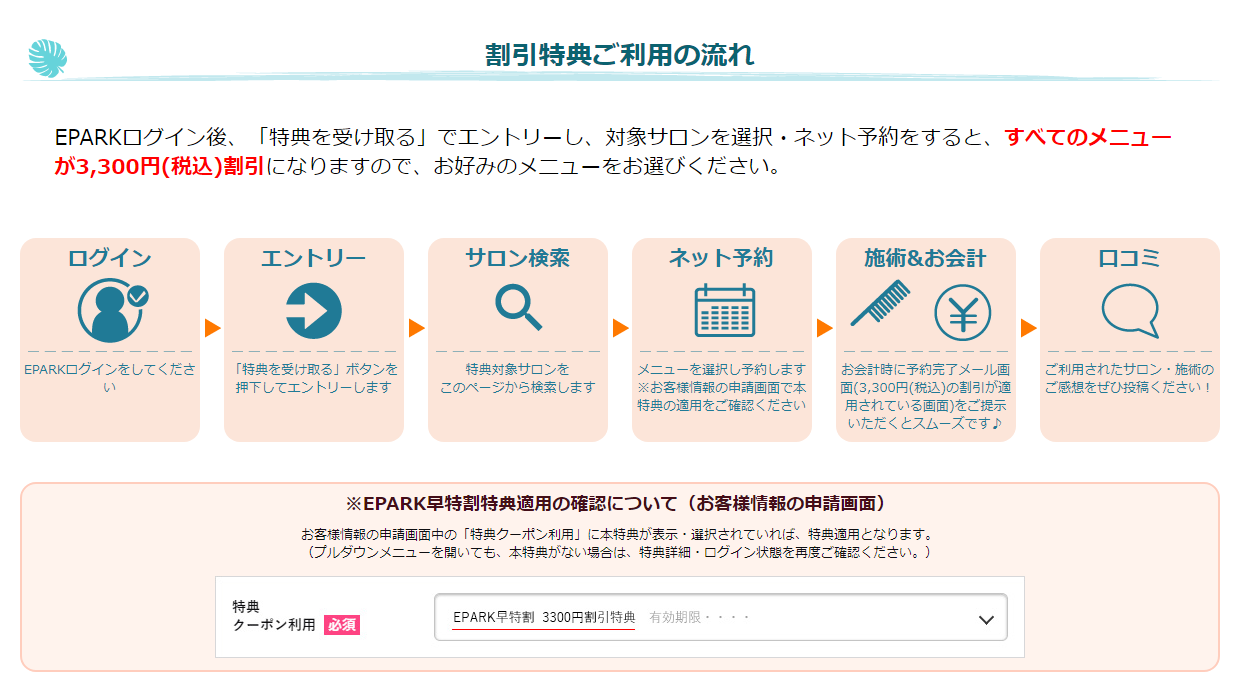Image resolution: width=1241 pixels, height=681 pixels.
Task: Click the エントリー step title
Action: 314,258
